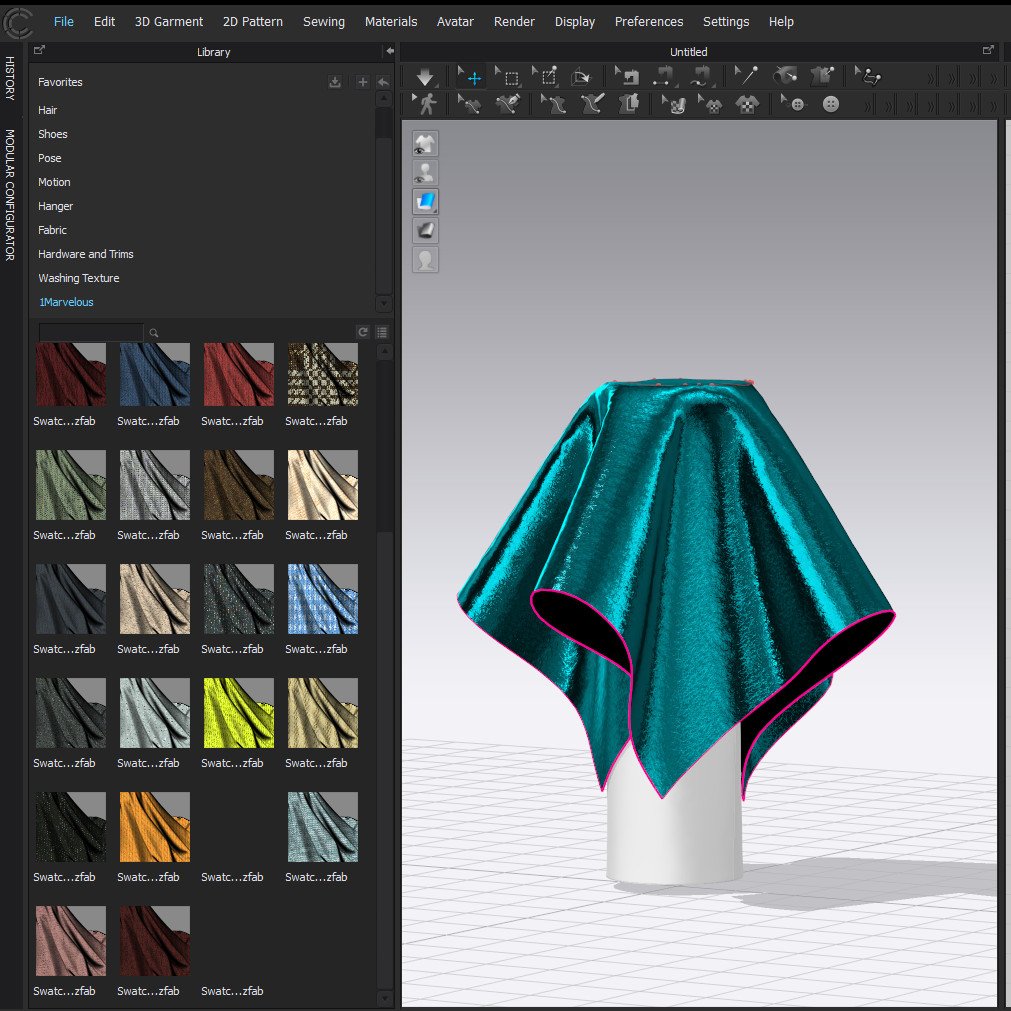The height and width of the screenshot is (1011, 1011).
Task: Select the walking avatar motion tool
Action: [x=426, y=104]
